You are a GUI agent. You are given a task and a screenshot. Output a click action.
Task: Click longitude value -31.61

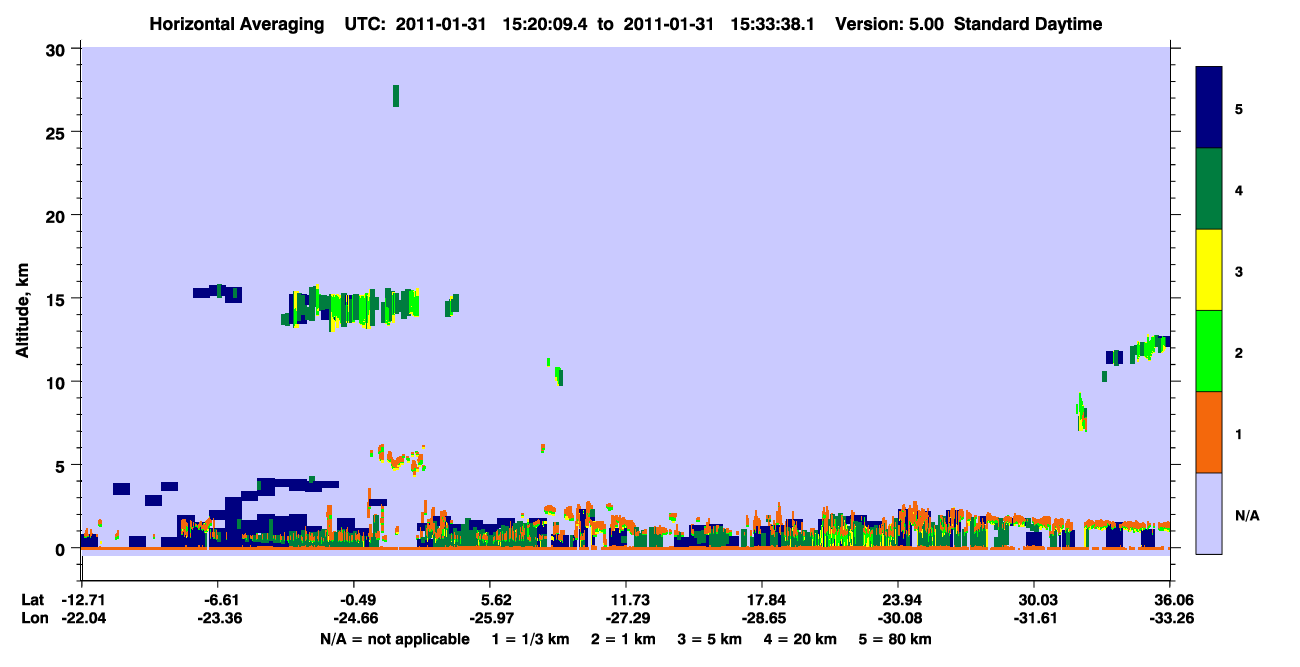pyautogui.click(x=1034, y=619)
